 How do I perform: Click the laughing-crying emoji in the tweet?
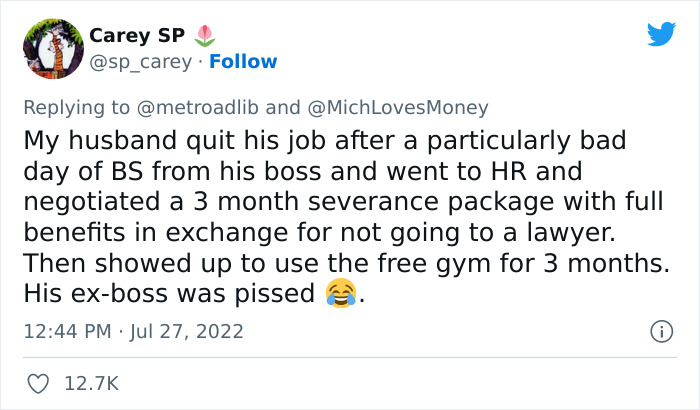340,294
